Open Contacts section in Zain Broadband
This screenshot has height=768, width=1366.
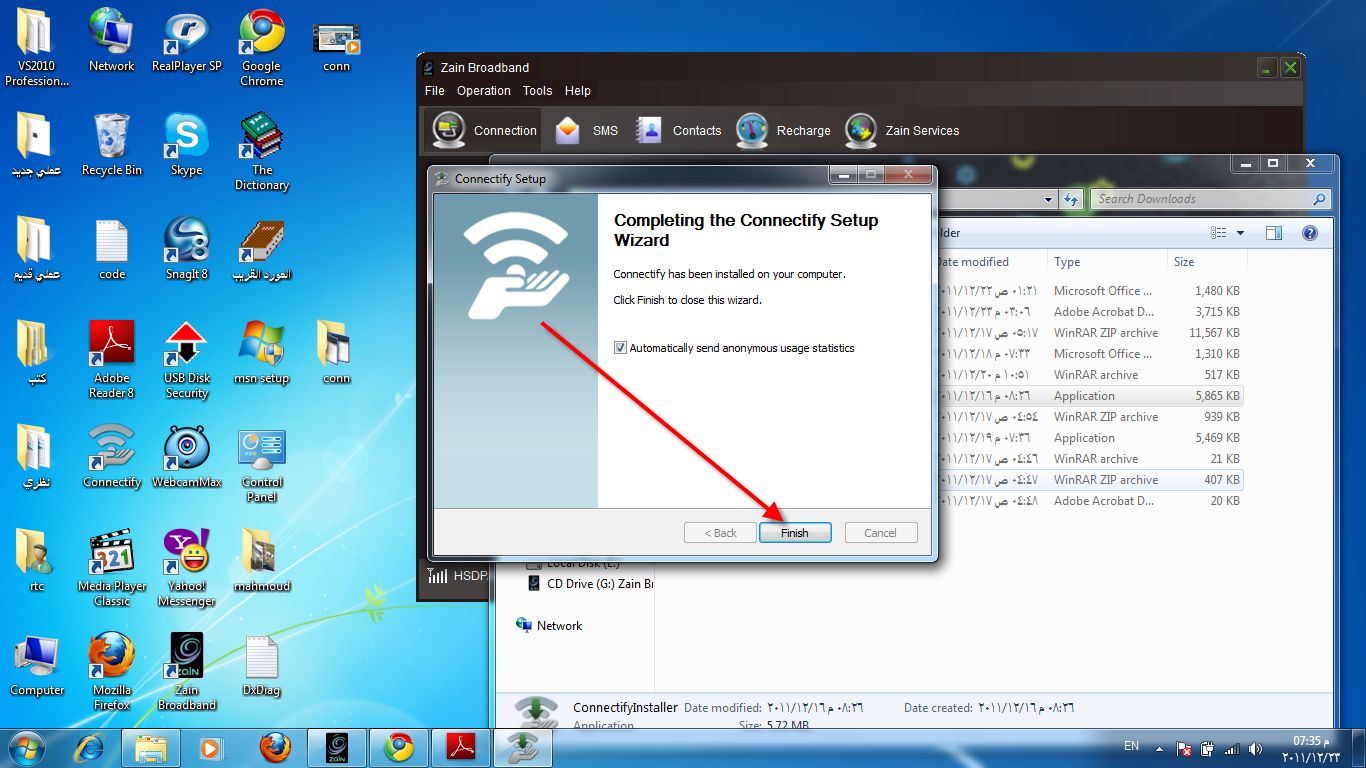[678, 130]
